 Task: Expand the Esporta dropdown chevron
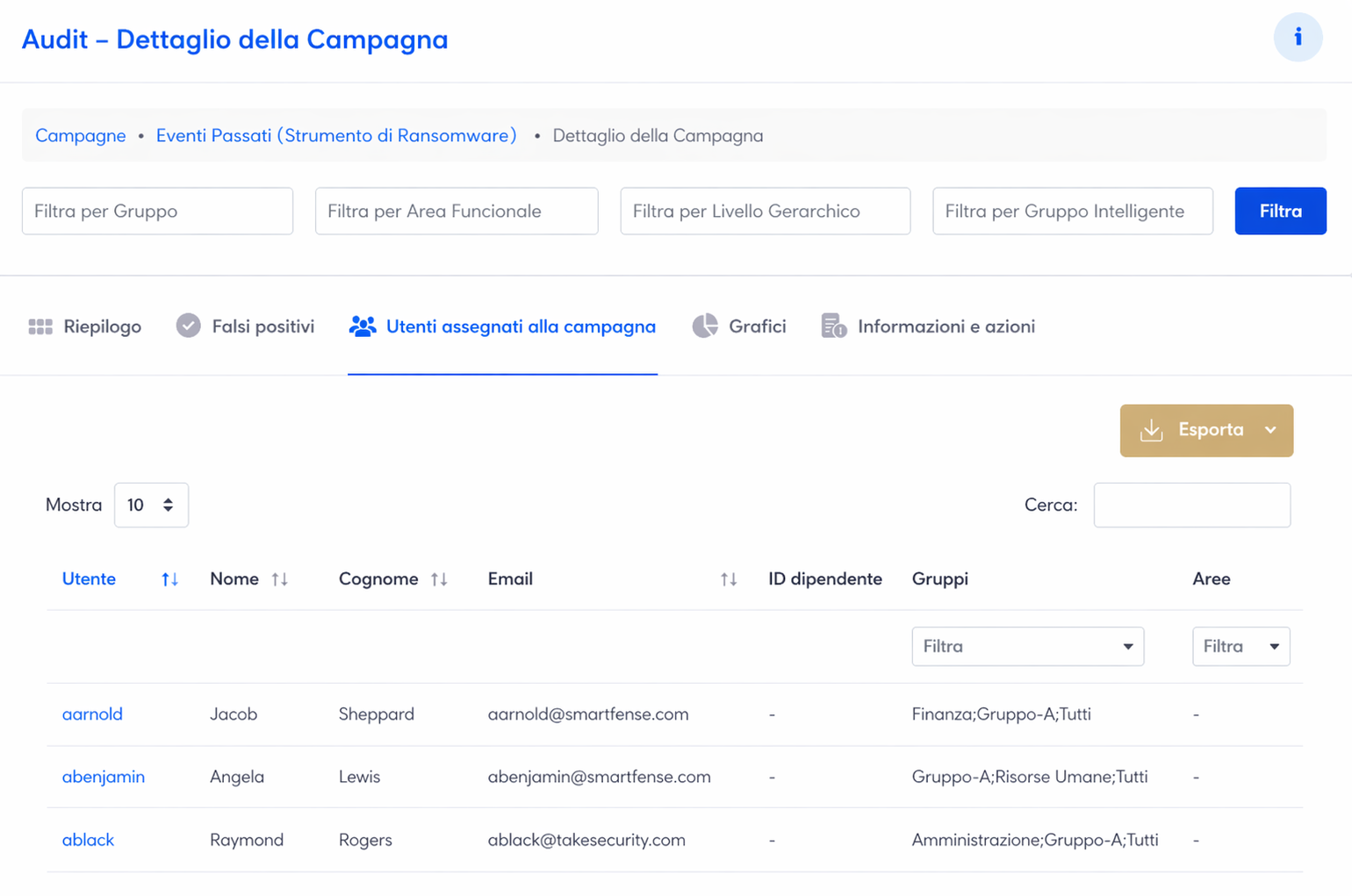click(x=1270, y=430)
